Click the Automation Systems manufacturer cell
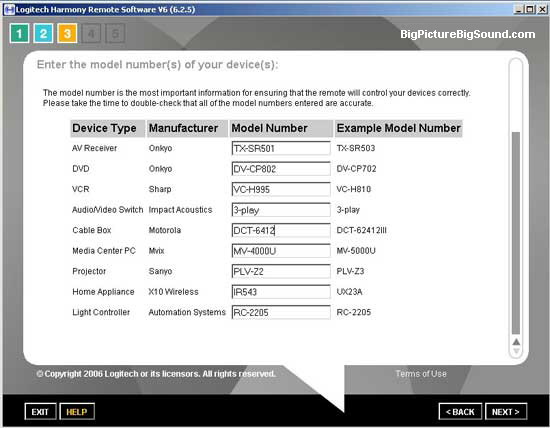 coord(187,312)
